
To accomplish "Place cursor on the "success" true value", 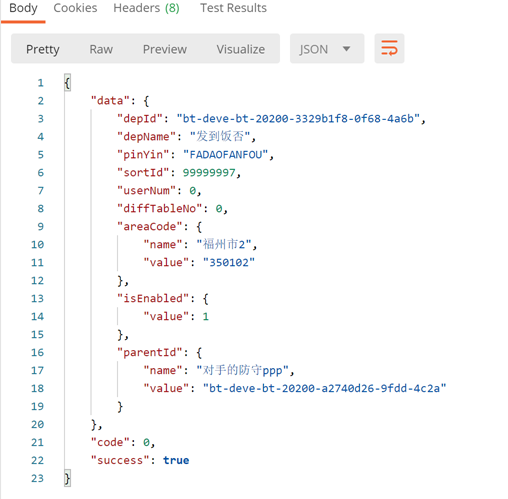I will click(176, 460).
